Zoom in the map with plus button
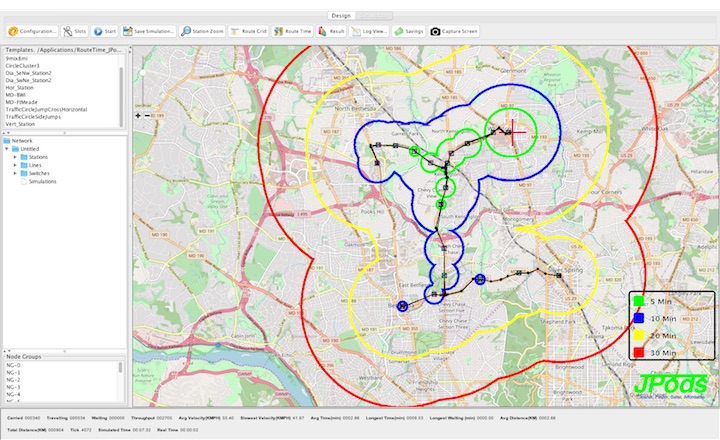This screenshot has height=440, width=720. 138,115
